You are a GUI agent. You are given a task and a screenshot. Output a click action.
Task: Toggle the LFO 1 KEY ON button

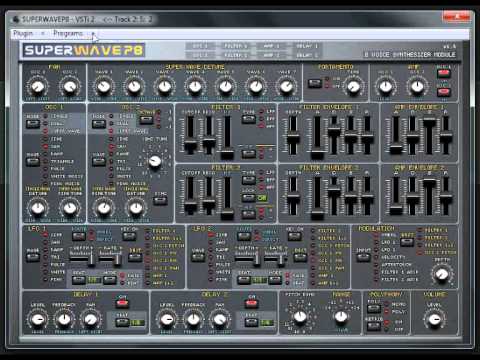(x=129, y=236)
